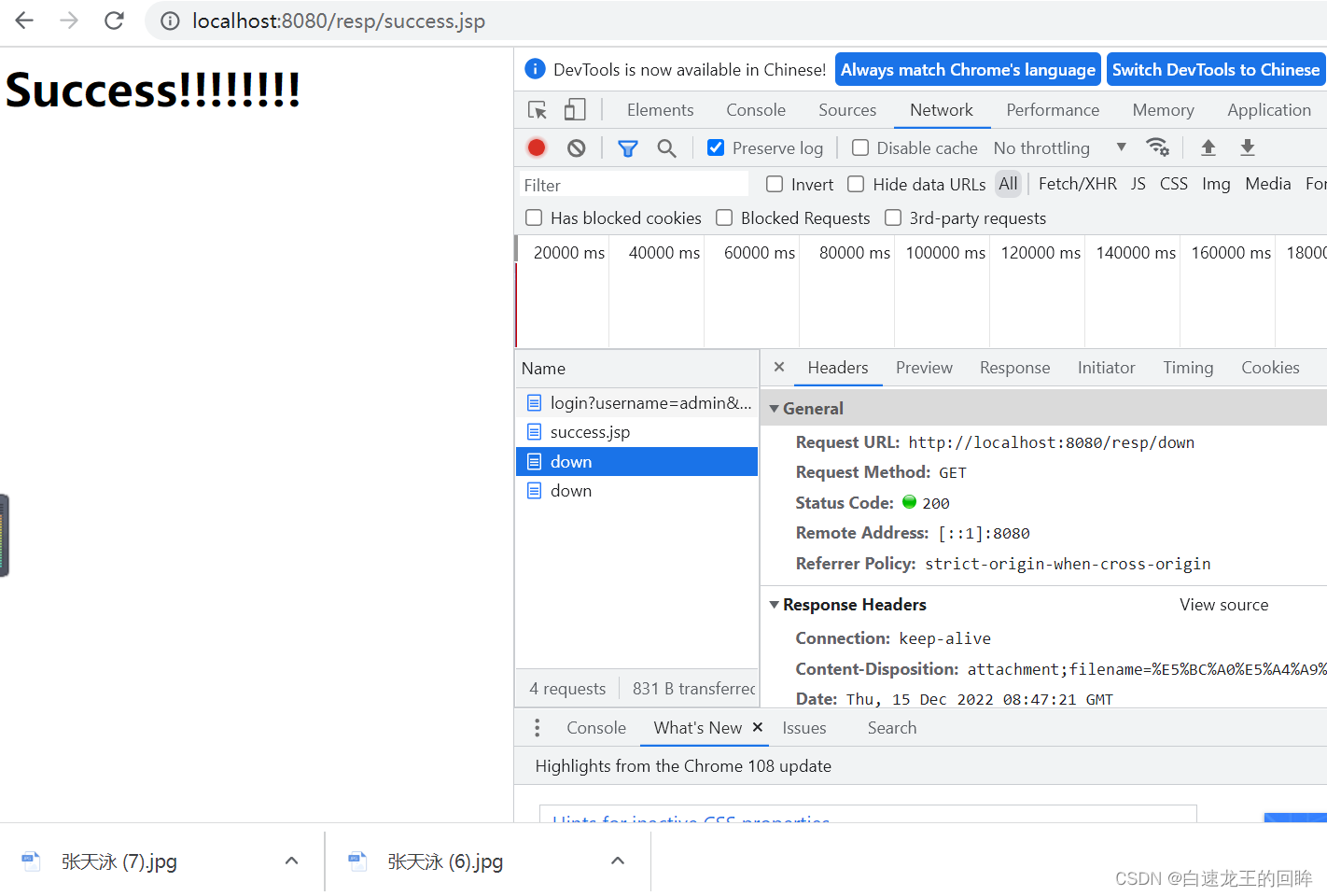Viewport: 1327px width, 896px height.
Task: Switch to the Console panel tab
Action: pos(756,110)
